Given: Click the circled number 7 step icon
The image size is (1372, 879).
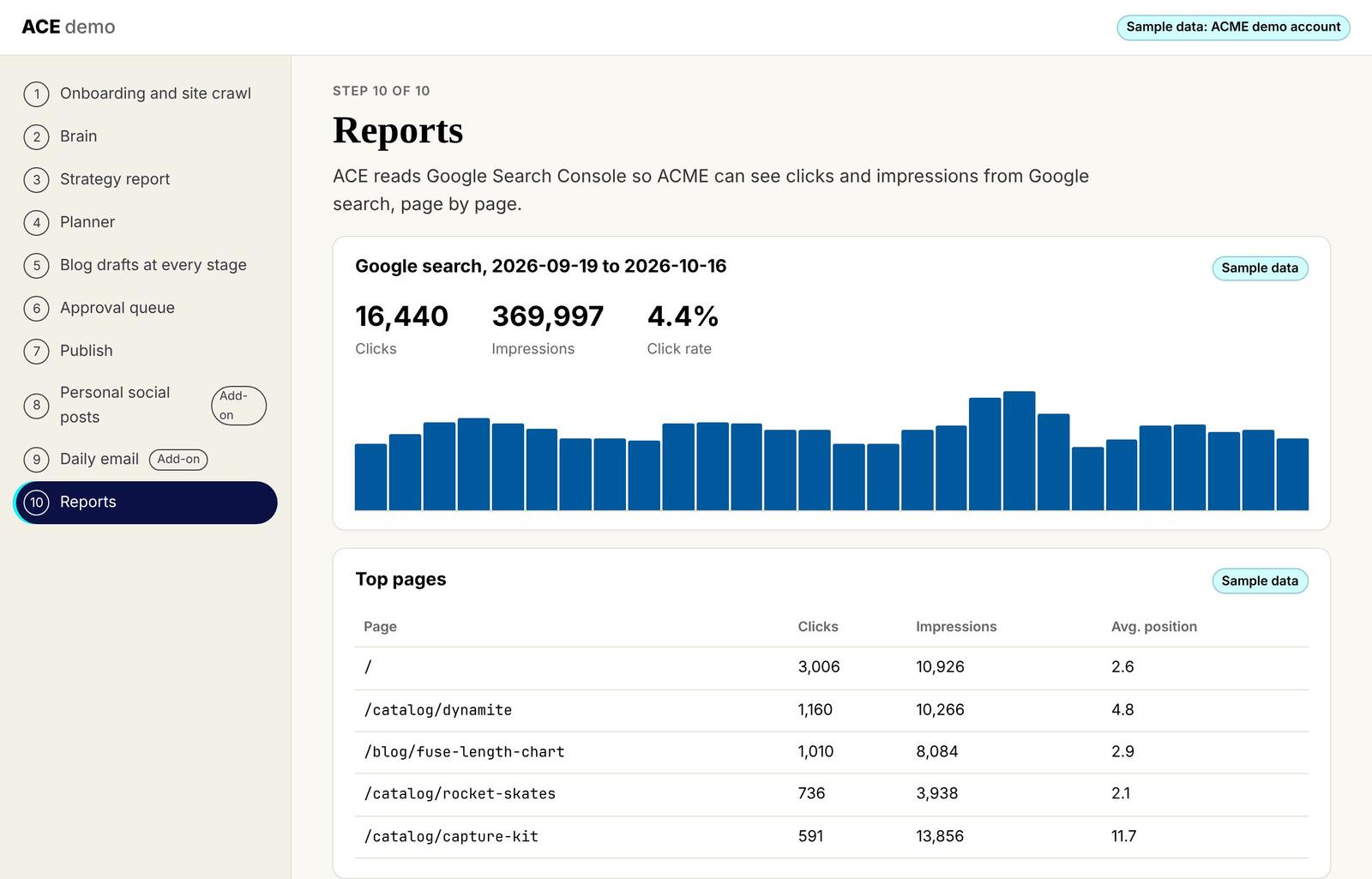Looking at the screenshot, I should (36, 351).
